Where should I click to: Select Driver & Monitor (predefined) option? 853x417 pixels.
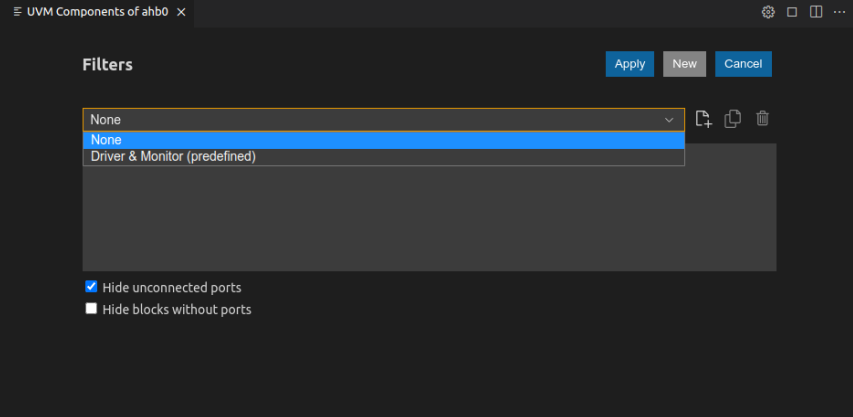(x=174, y=157)
